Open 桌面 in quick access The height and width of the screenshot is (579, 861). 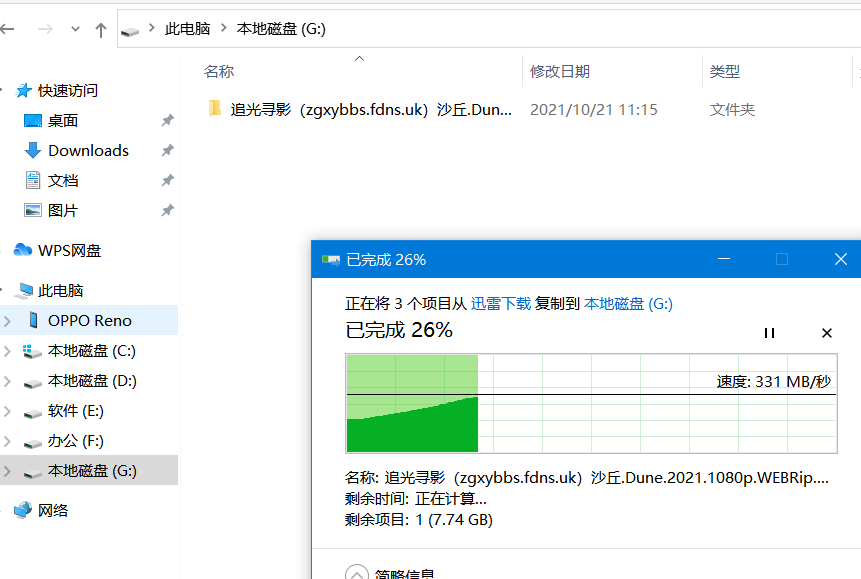(63, 120)
